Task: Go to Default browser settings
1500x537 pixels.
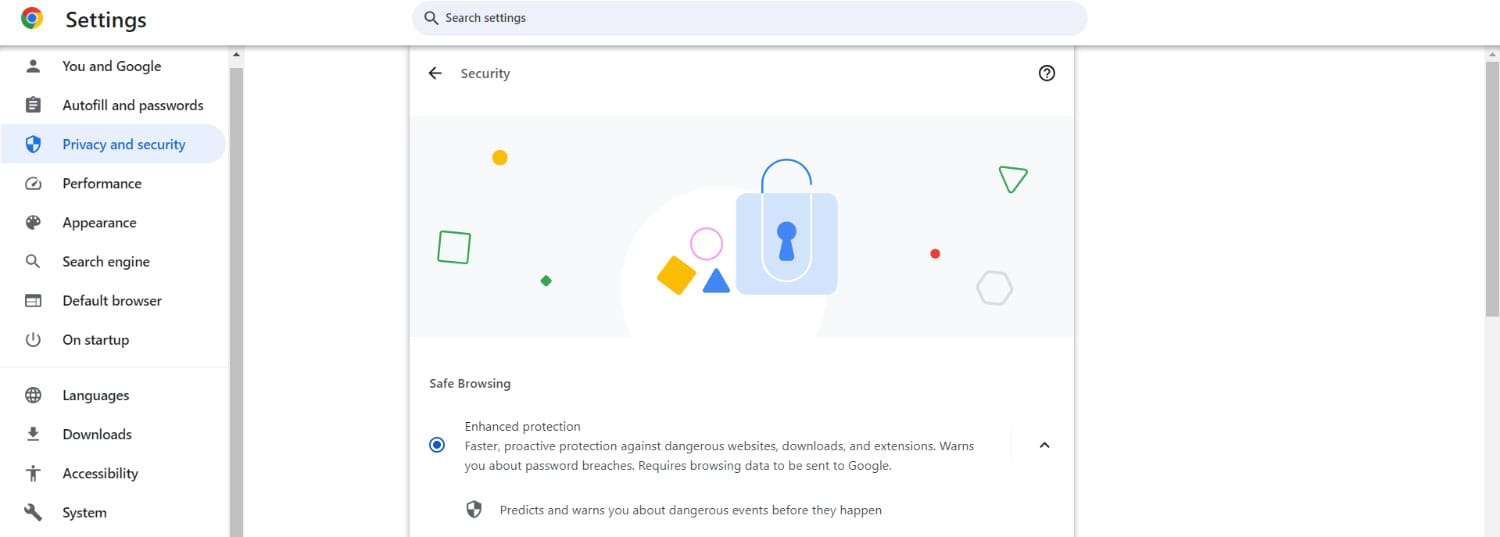Action: click(x=113, y=300)
